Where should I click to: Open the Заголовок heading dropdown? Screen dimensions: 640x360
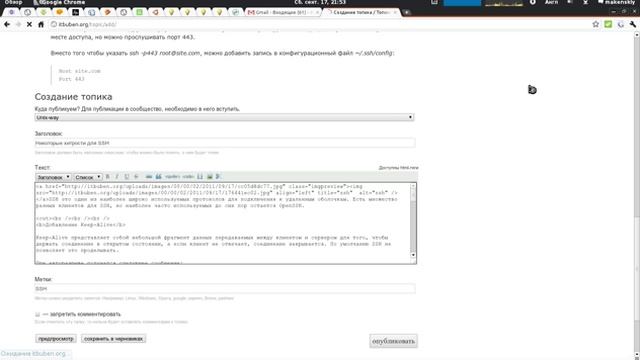coord(53,177)
